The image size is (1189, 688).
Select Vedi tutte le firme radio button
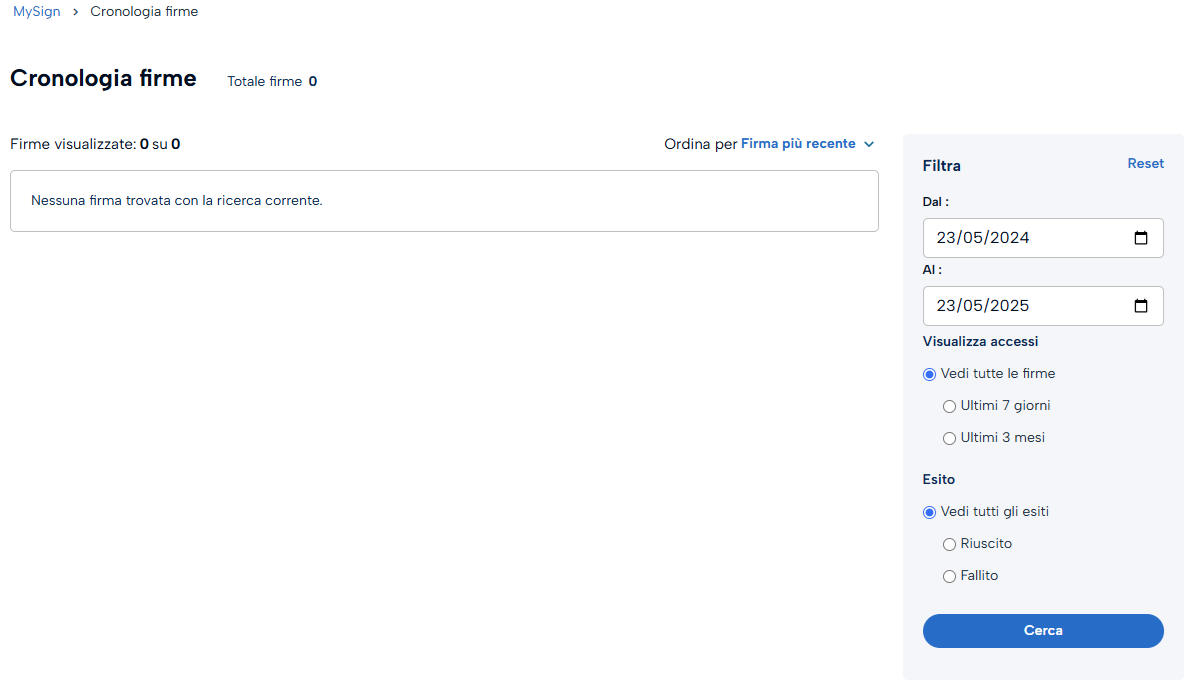(x=929, y=374)
